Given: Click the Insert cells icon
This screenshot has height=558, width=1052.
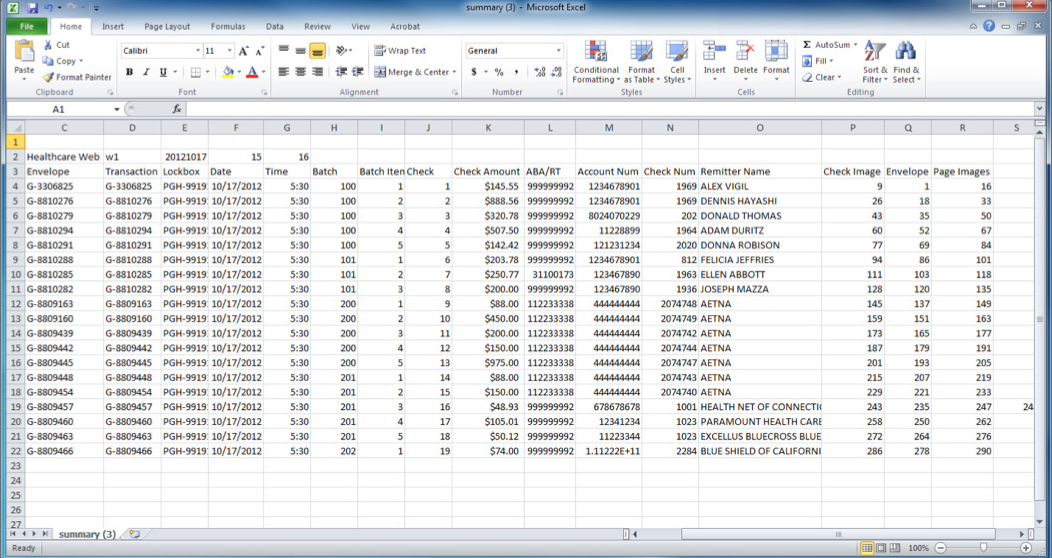Looking at the screenshot, I should click(715, 51).
